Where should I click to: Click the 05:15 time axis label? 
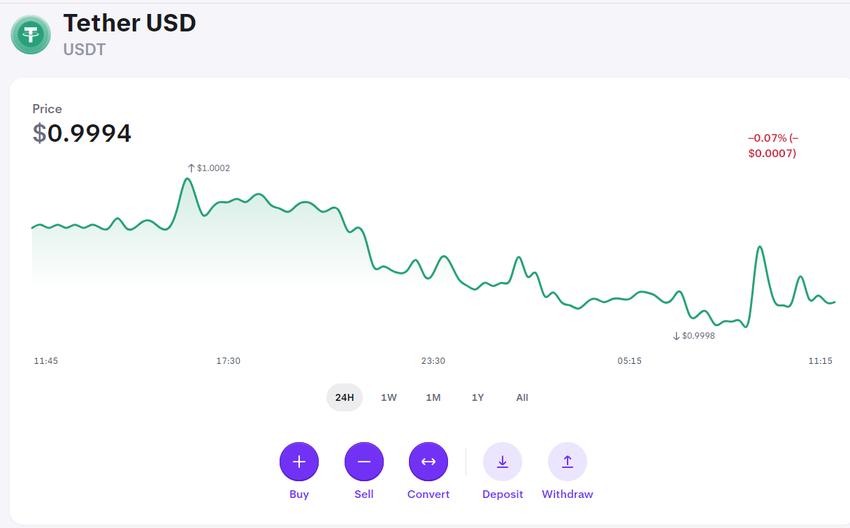629,361
